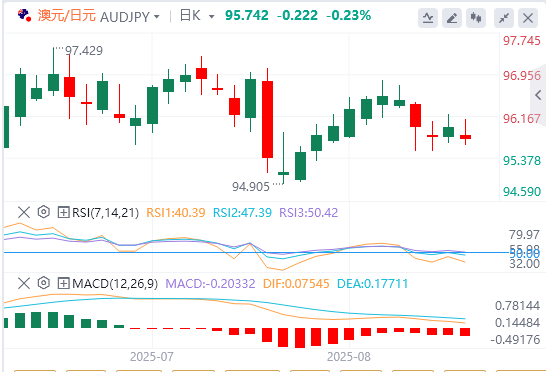
Task: Click the Australian flag currency icon
Action: click(x=24, y=15)
